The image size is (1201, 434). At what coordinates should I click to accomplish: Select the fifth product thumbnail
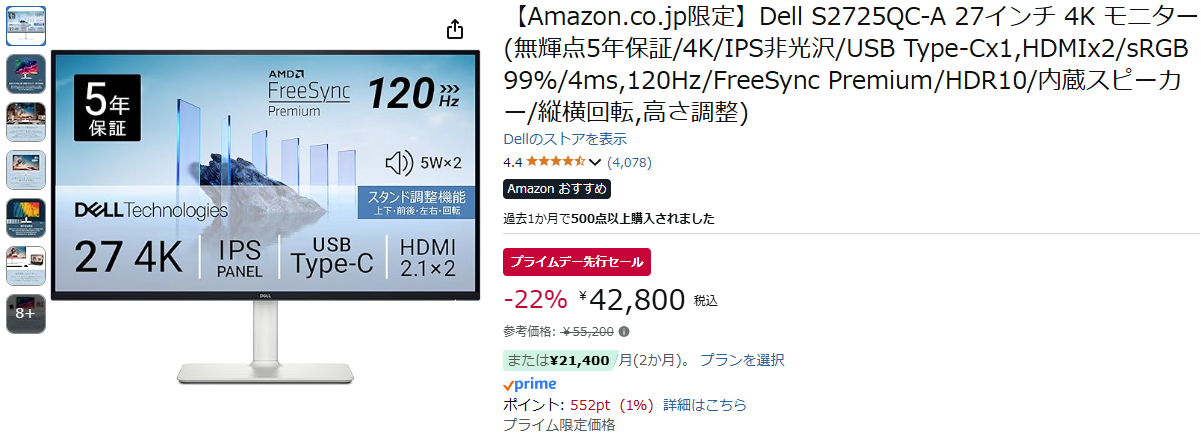pyautogui.click(x=26, y=217)
